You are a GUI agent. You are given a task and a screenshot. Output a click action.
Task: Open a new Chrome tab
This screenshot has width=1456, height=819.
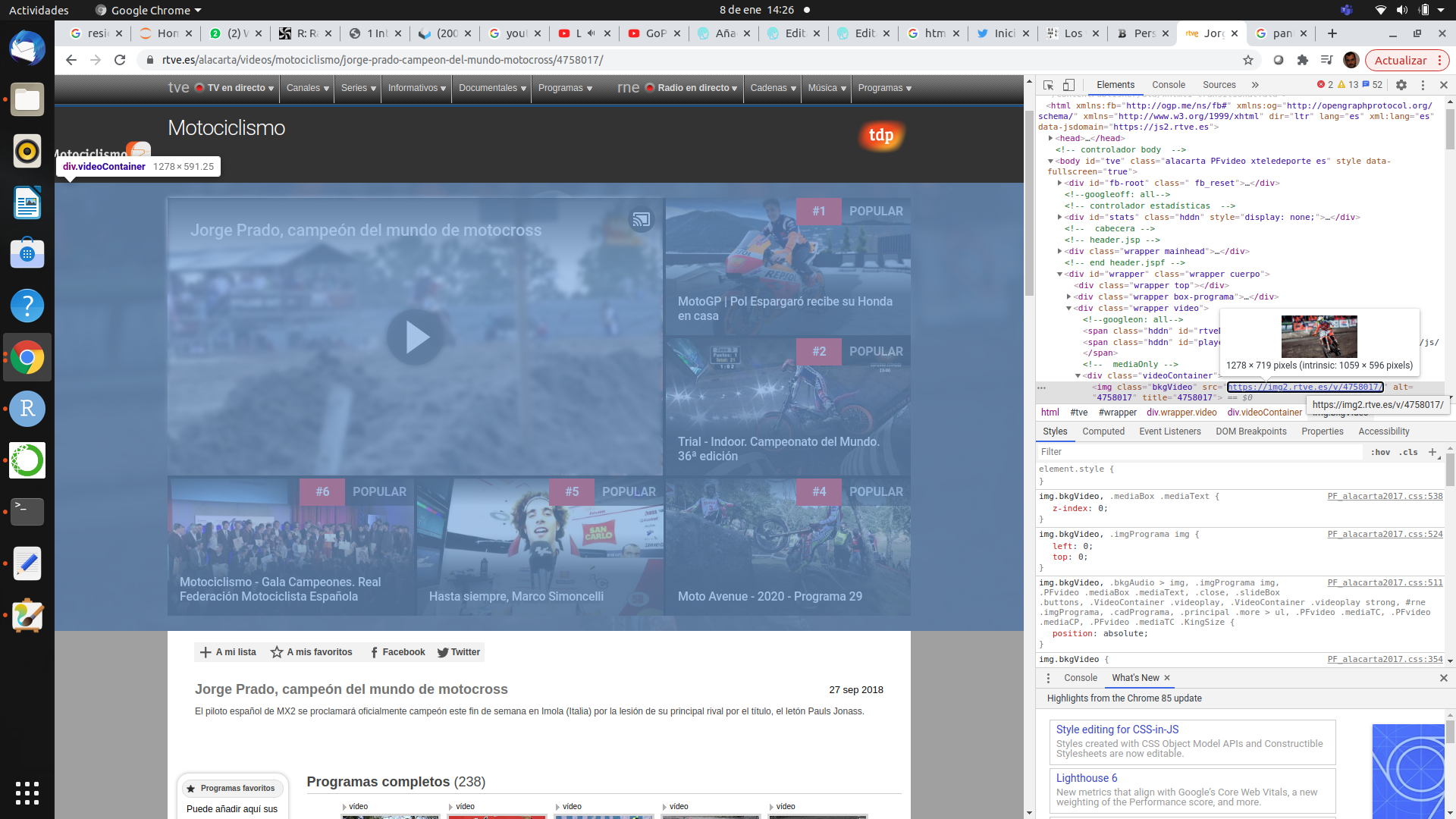1332,33
